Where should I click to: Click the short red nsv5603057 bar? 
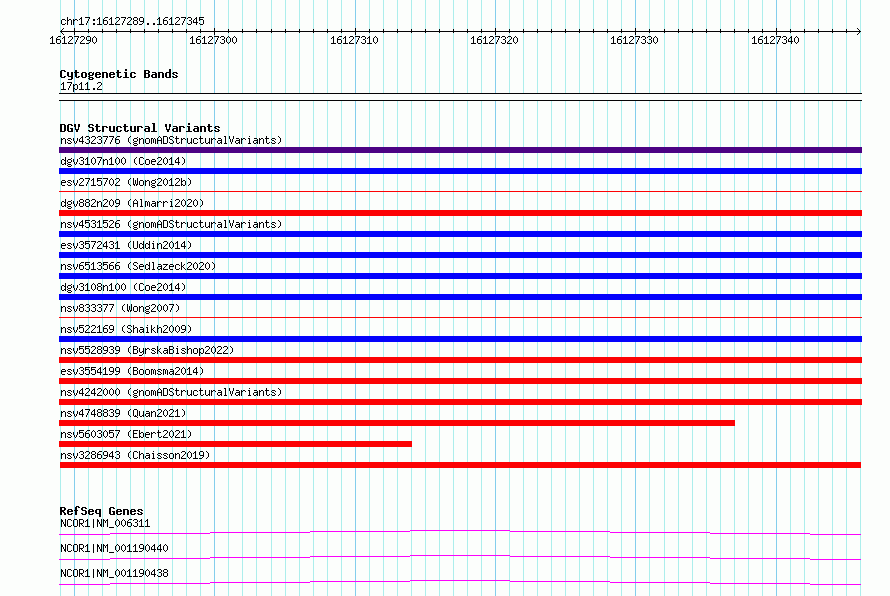(236, 444)
